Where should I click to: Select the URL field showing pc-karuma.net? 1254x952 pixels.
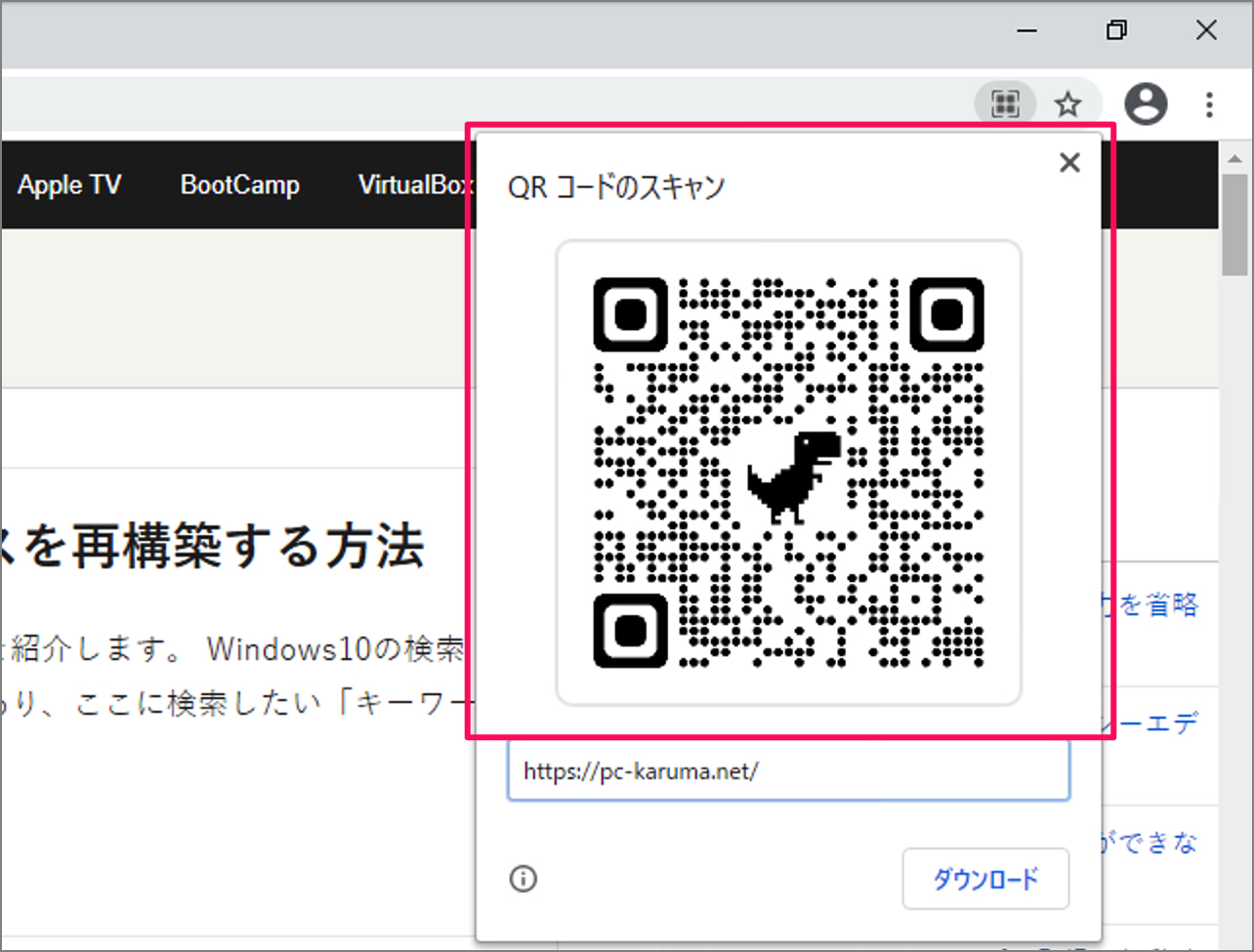[x=788, y=770]
